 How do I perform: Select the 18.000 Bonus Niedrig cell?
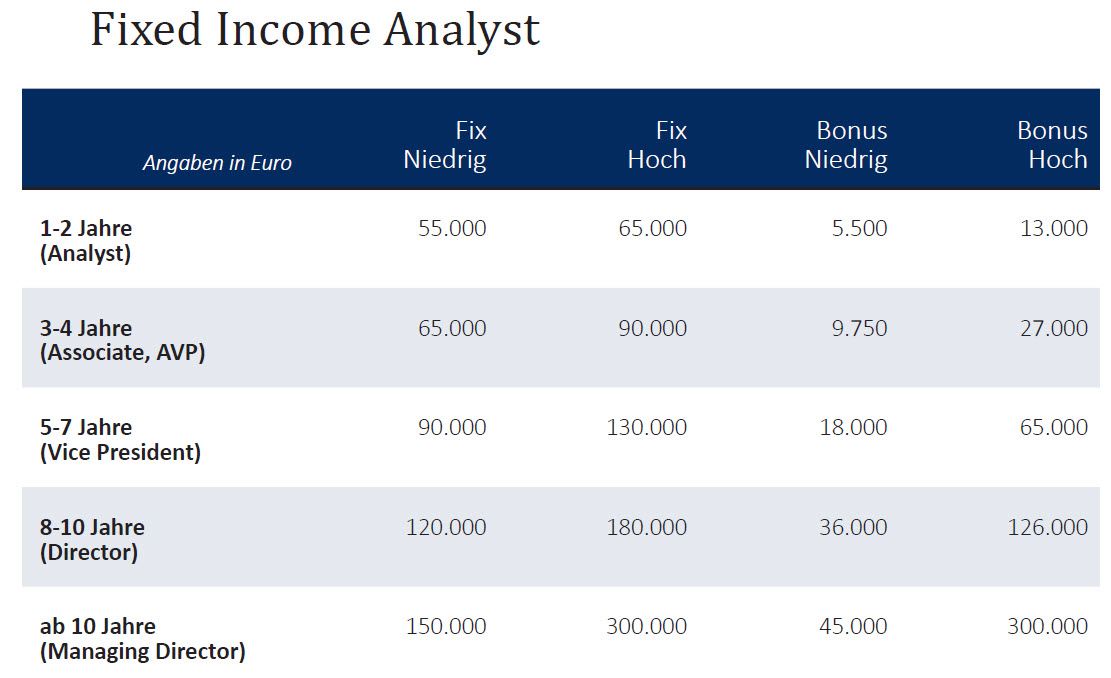853,427
